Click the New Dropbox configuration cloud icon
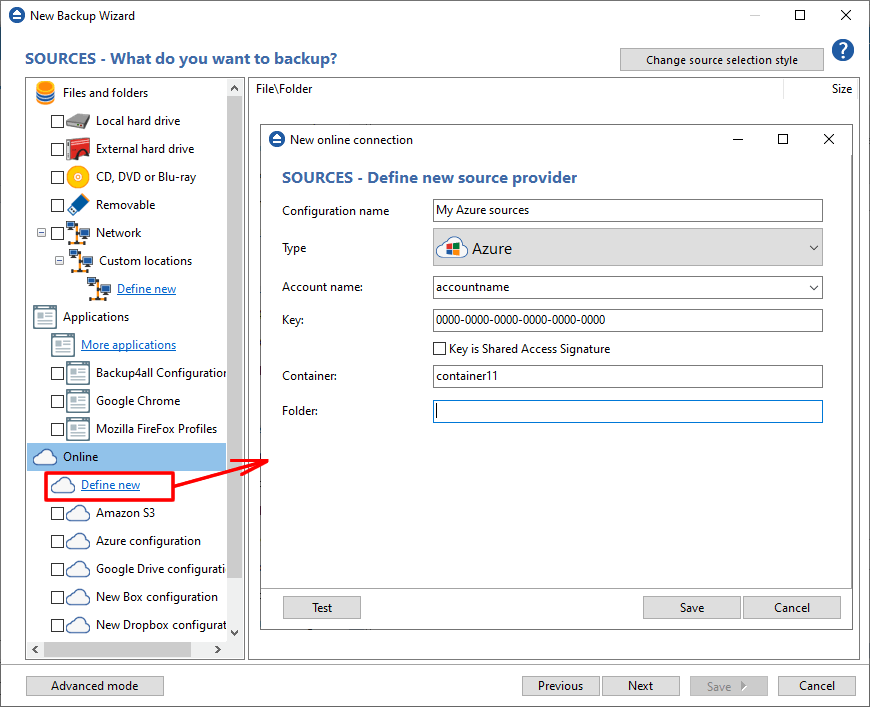Viewport: 870px width, 707px height. [78, 625]
